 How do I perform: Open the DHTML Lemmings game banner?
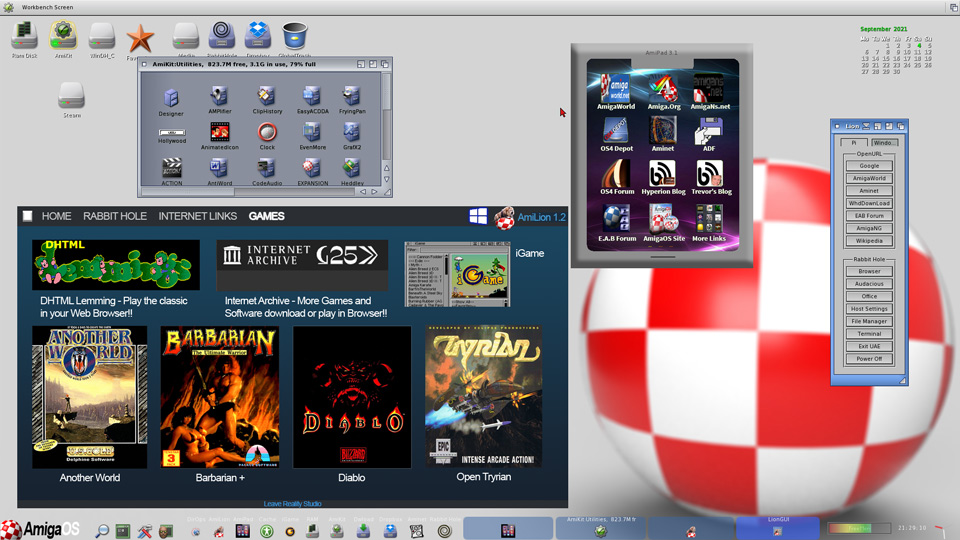(116, 264)
